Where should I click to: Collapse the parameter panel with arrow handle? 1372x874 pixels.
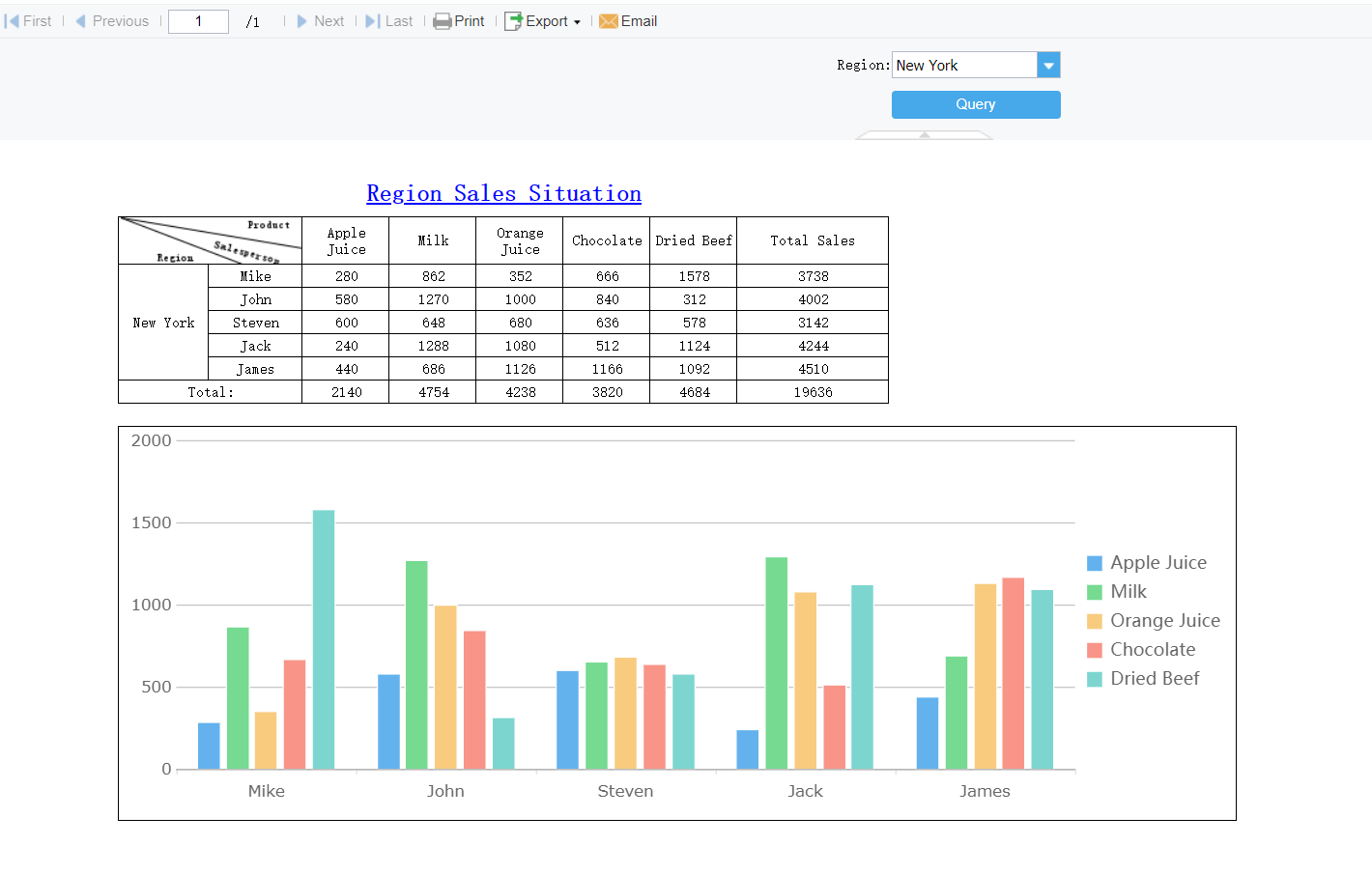[925, 135]
